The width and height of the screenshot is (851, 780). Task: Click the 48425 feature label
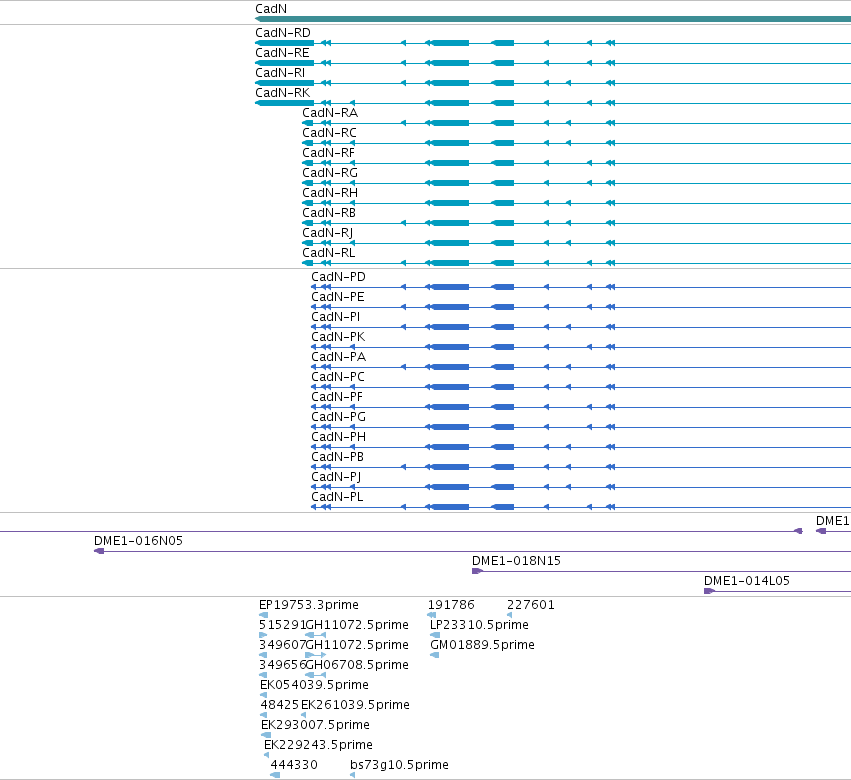(280, 705)
